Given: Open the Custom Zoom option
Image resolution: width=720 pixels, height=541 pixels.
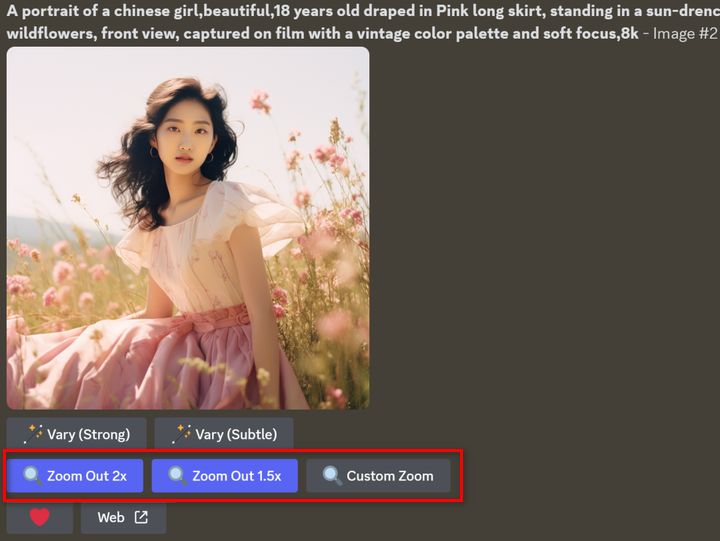Looking at the screenshot, I should [x=378, y=476].
